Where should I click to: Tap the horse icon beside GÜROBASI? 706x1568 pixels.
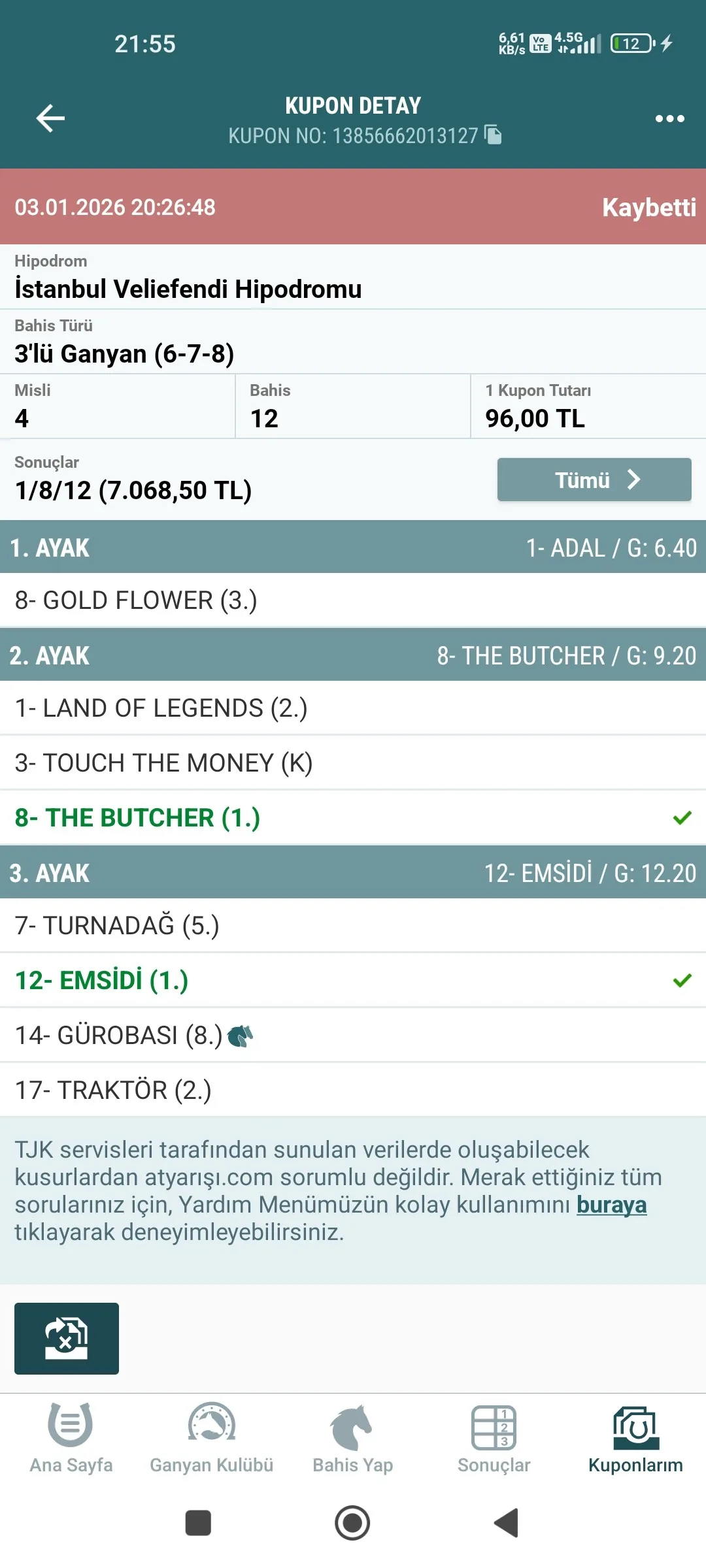pos(240,1036)
